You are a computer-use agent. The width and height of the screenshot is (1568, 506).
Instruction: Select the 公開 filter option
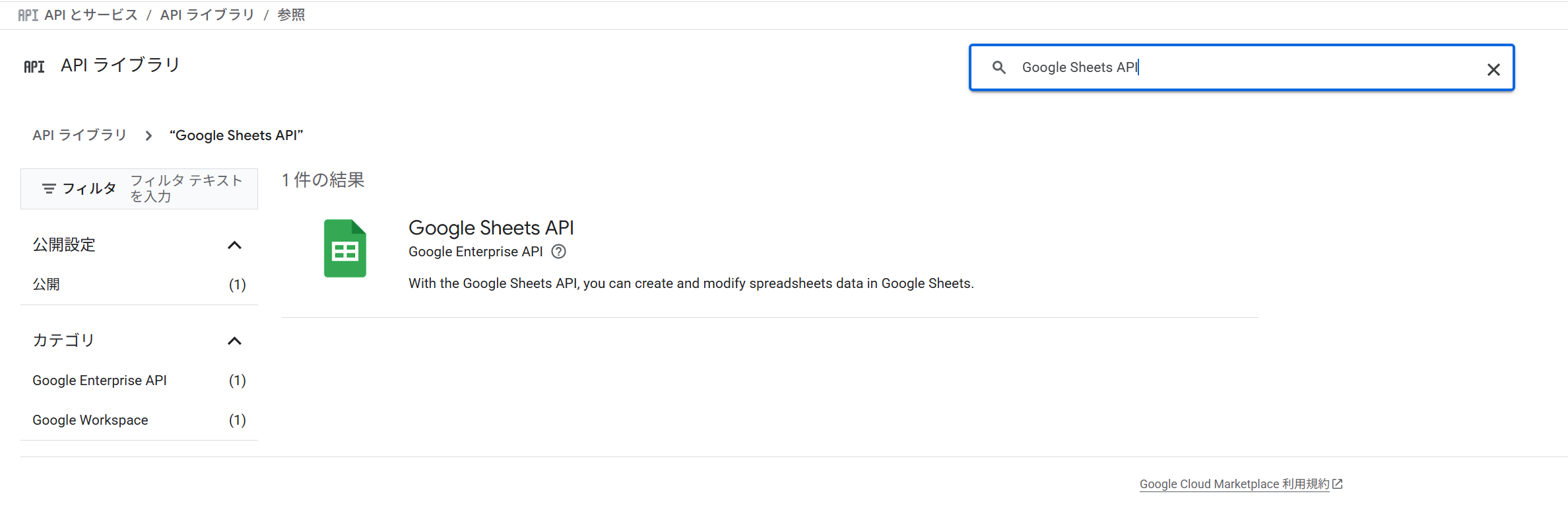[x=46, y=285]
